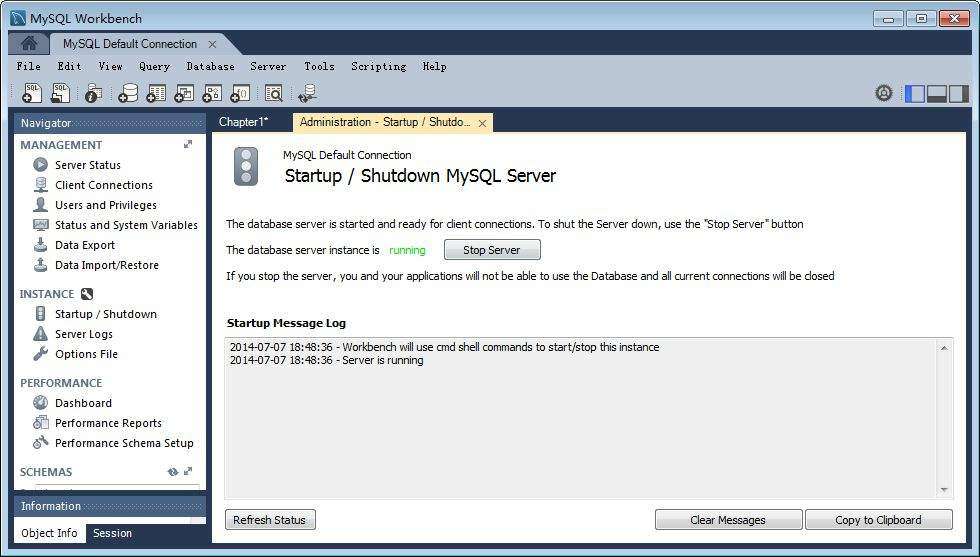Switch to the Session tab
980x557 pixels.
point(112,533)
